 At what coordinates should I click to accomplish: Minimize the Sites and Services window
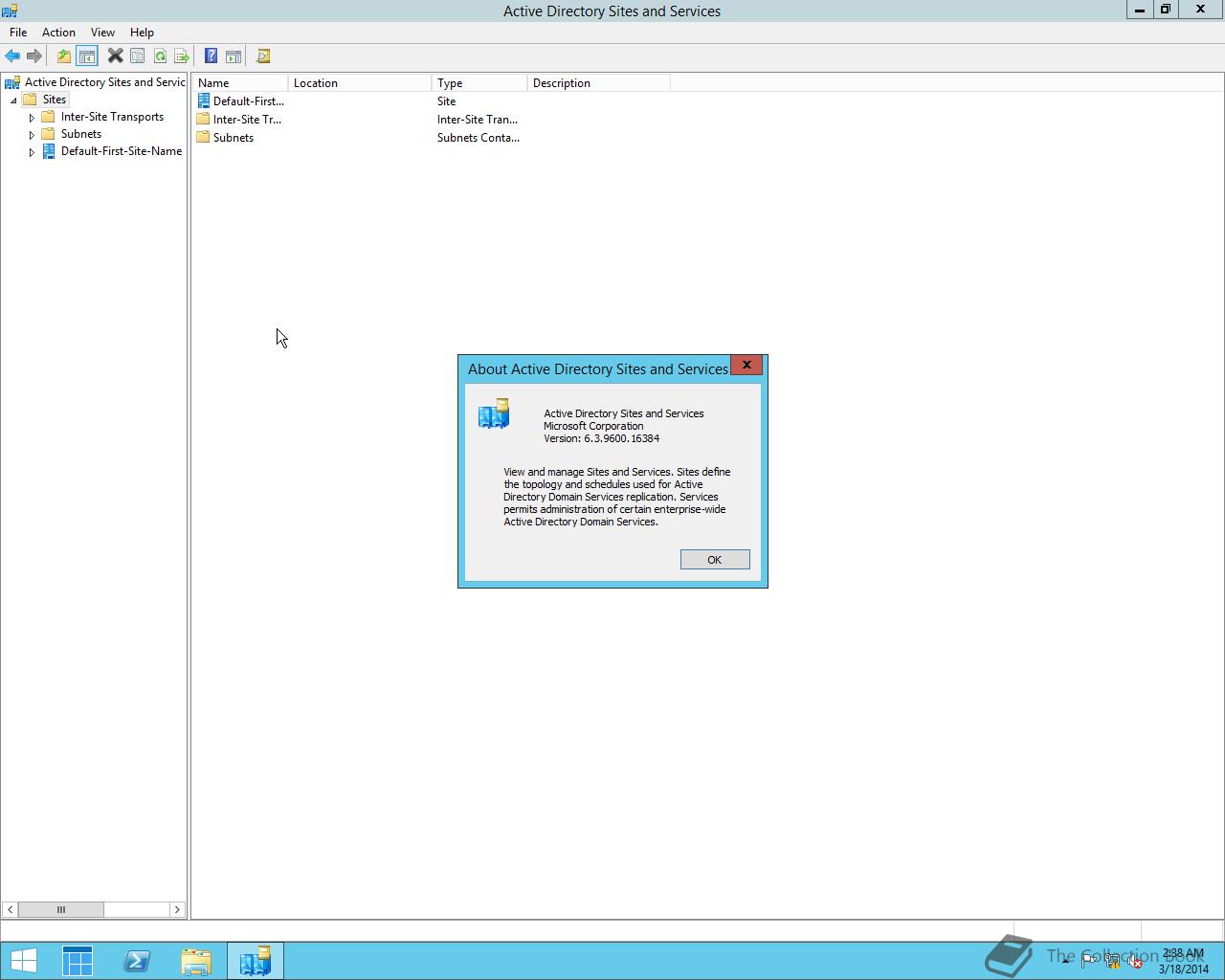[1140, 10]
